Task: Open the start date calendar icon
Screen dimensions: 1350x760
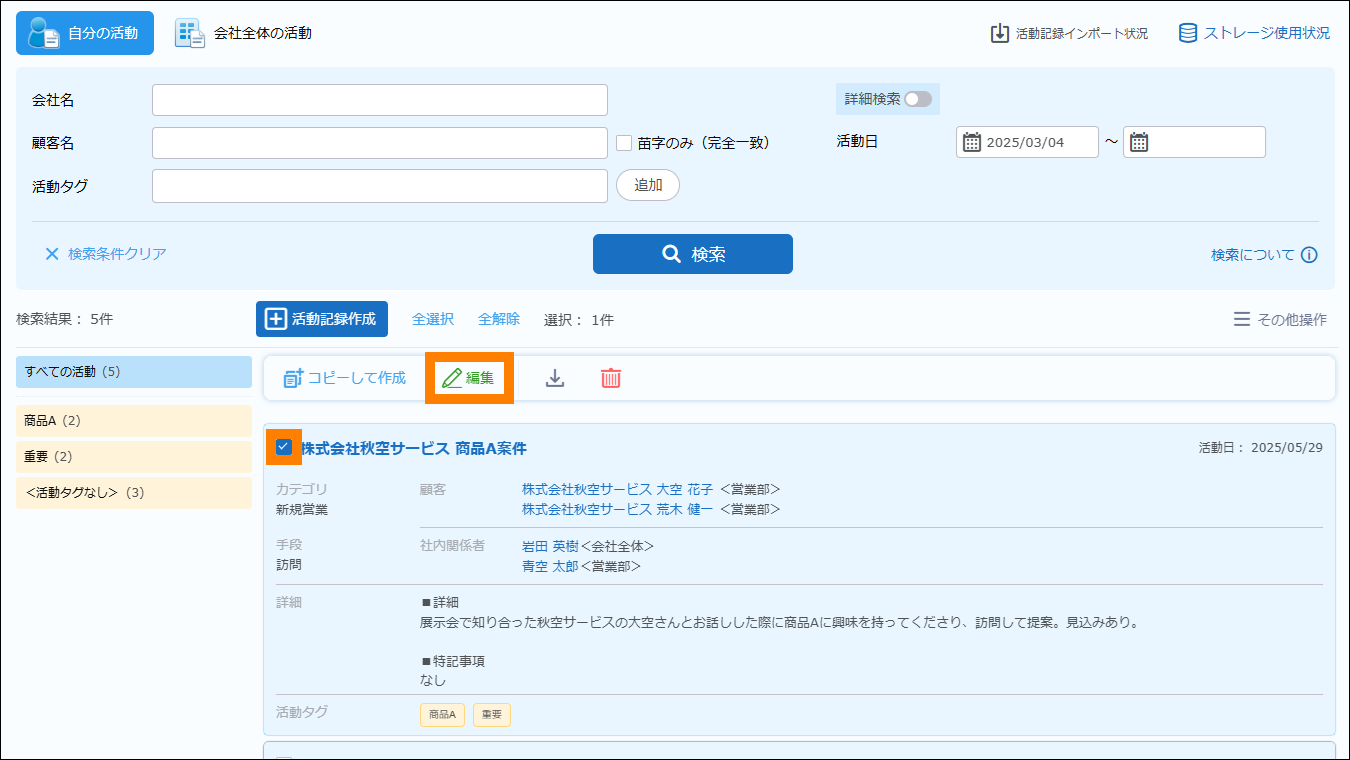Action: (972, 142)
